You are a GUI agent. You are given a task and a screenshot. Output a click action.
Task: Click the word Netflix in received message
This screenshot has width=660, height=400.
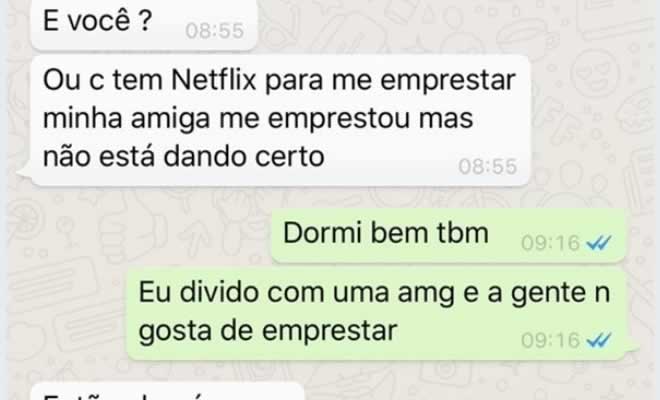click(x=214, y=80)
